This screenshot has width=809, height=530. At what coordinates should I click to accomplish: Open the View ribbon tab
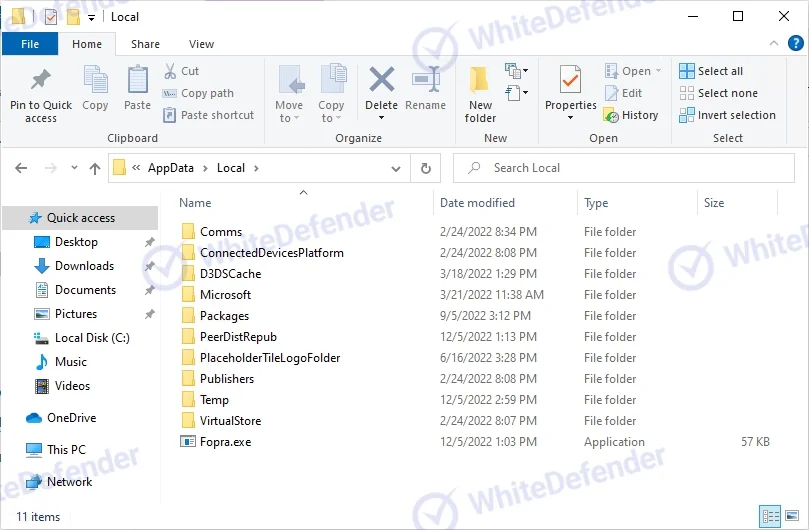[201, 44]
